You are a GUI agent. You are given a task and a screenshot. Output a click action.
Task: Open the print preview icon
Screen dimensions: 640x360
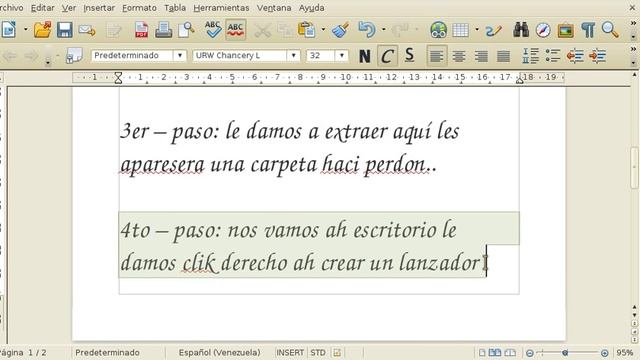coord(187,30)
